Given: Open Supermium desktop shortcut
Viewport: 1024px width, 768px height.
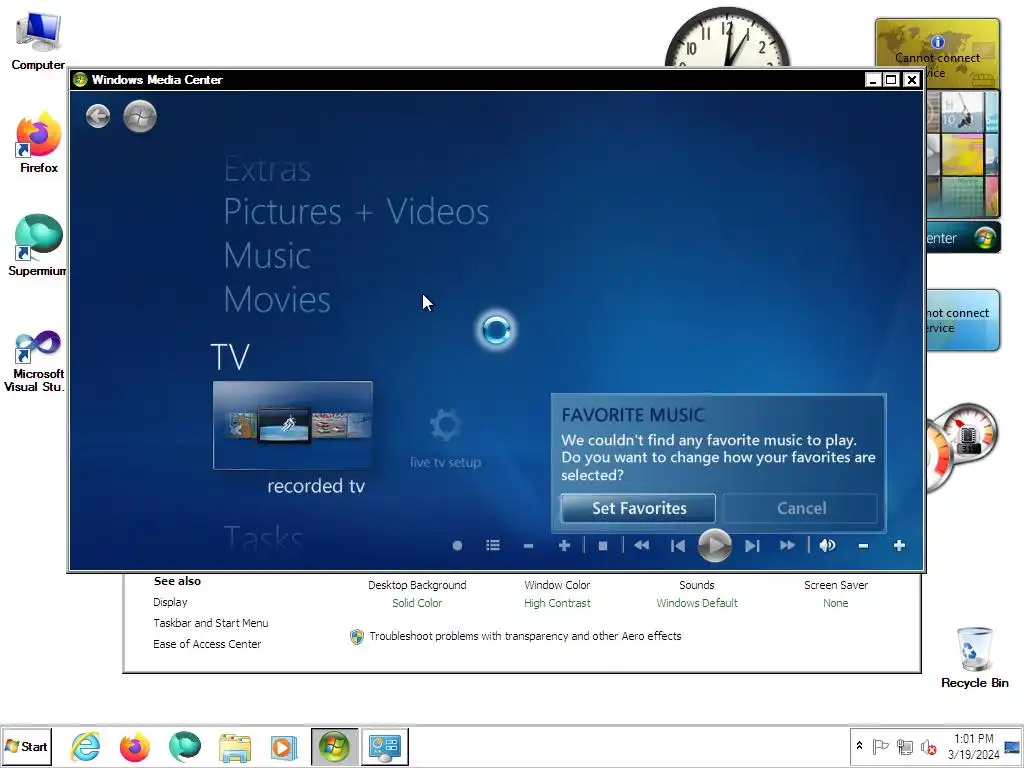Looking at the screenshot, I should (x=37, y=246).
